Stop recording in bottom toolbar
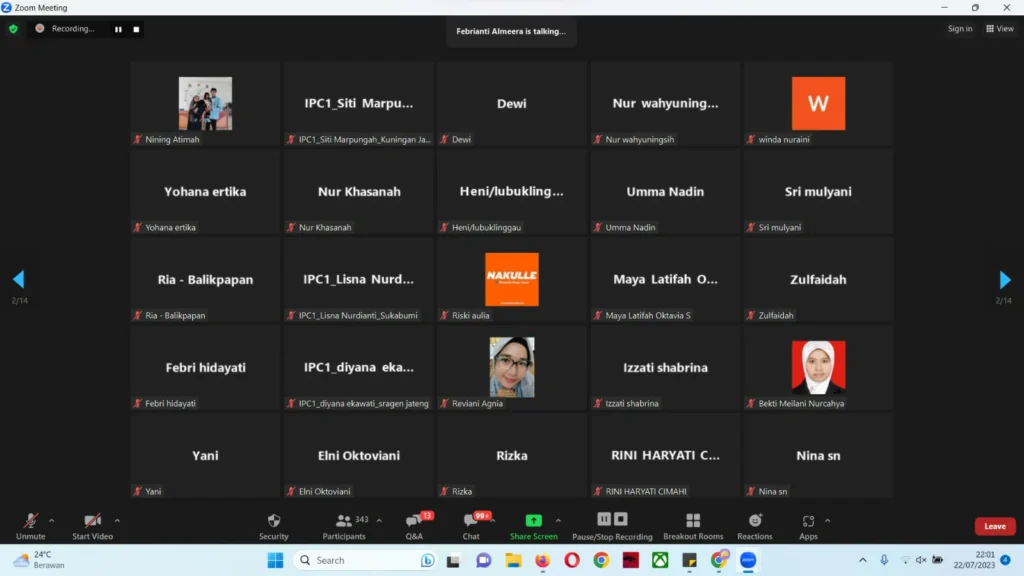The width and height of the screenshot is (1024, 576). point(621,519)
